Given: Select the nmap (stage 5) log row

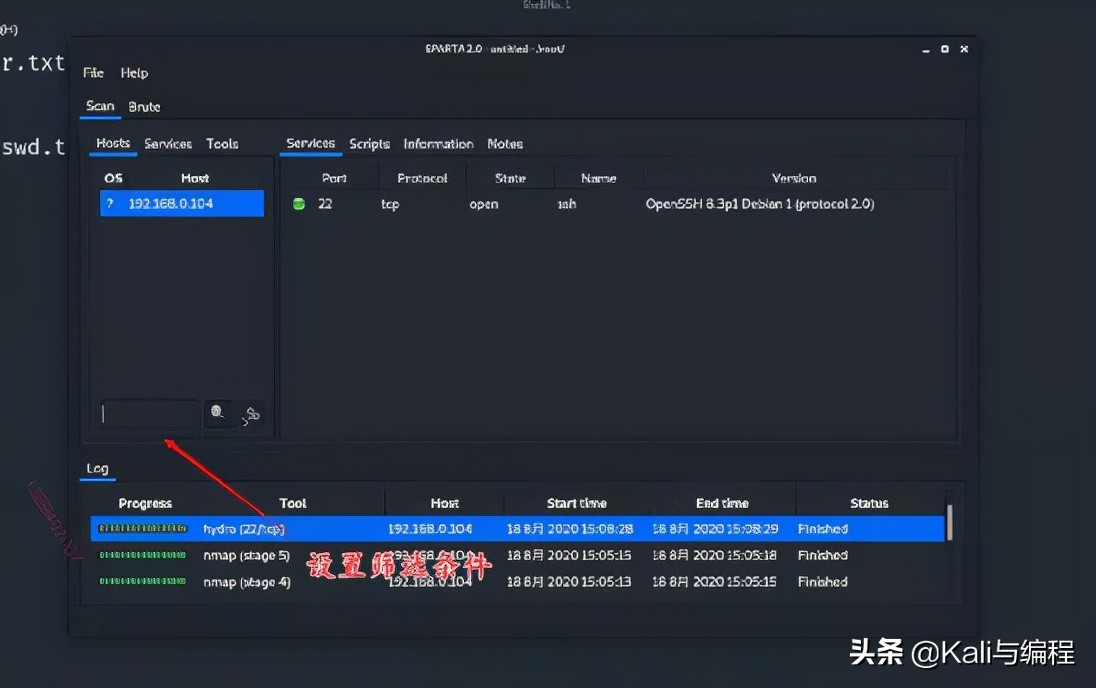Looking at the screenshot, I should 517,555.
